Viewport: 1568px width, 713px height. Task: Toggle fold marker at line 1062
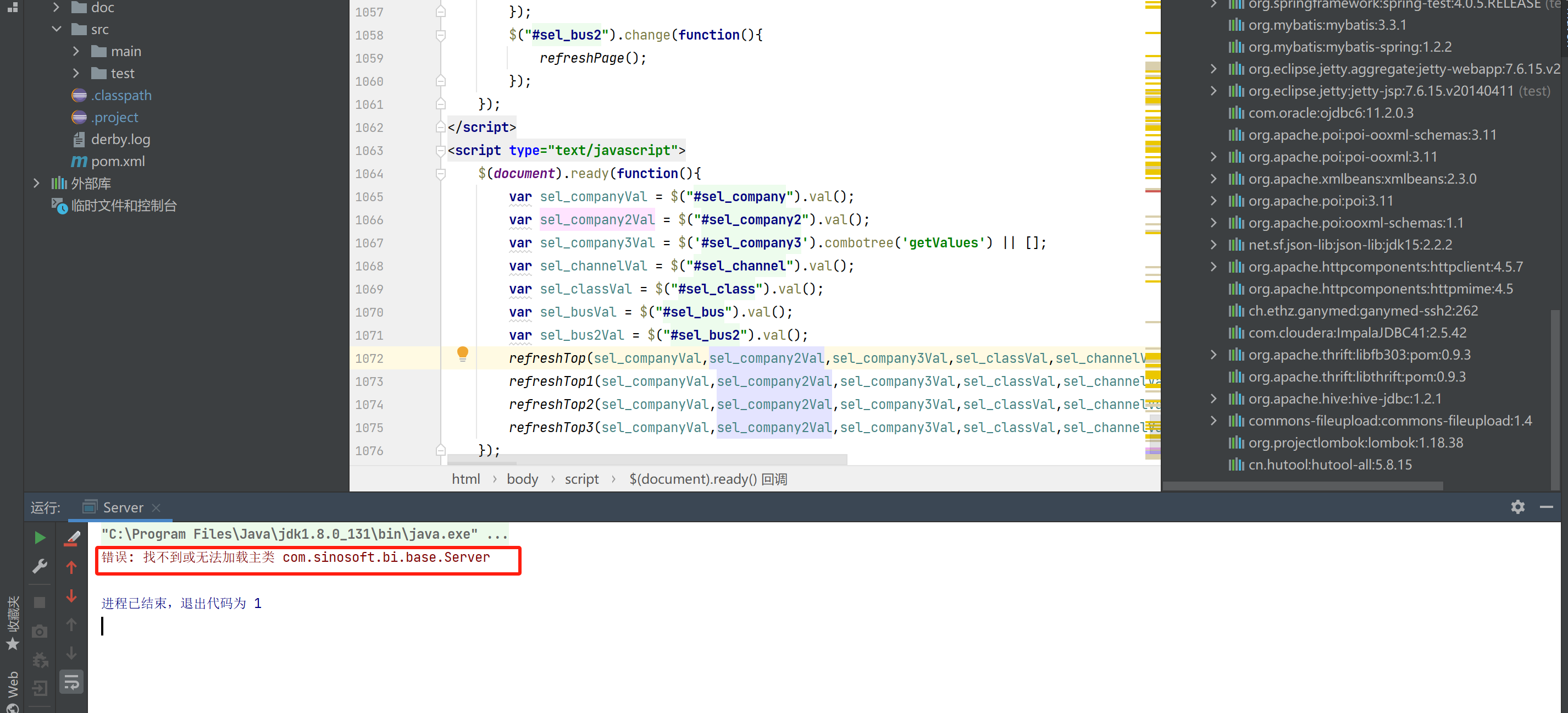pyautogui.click(x=441, y=127)
